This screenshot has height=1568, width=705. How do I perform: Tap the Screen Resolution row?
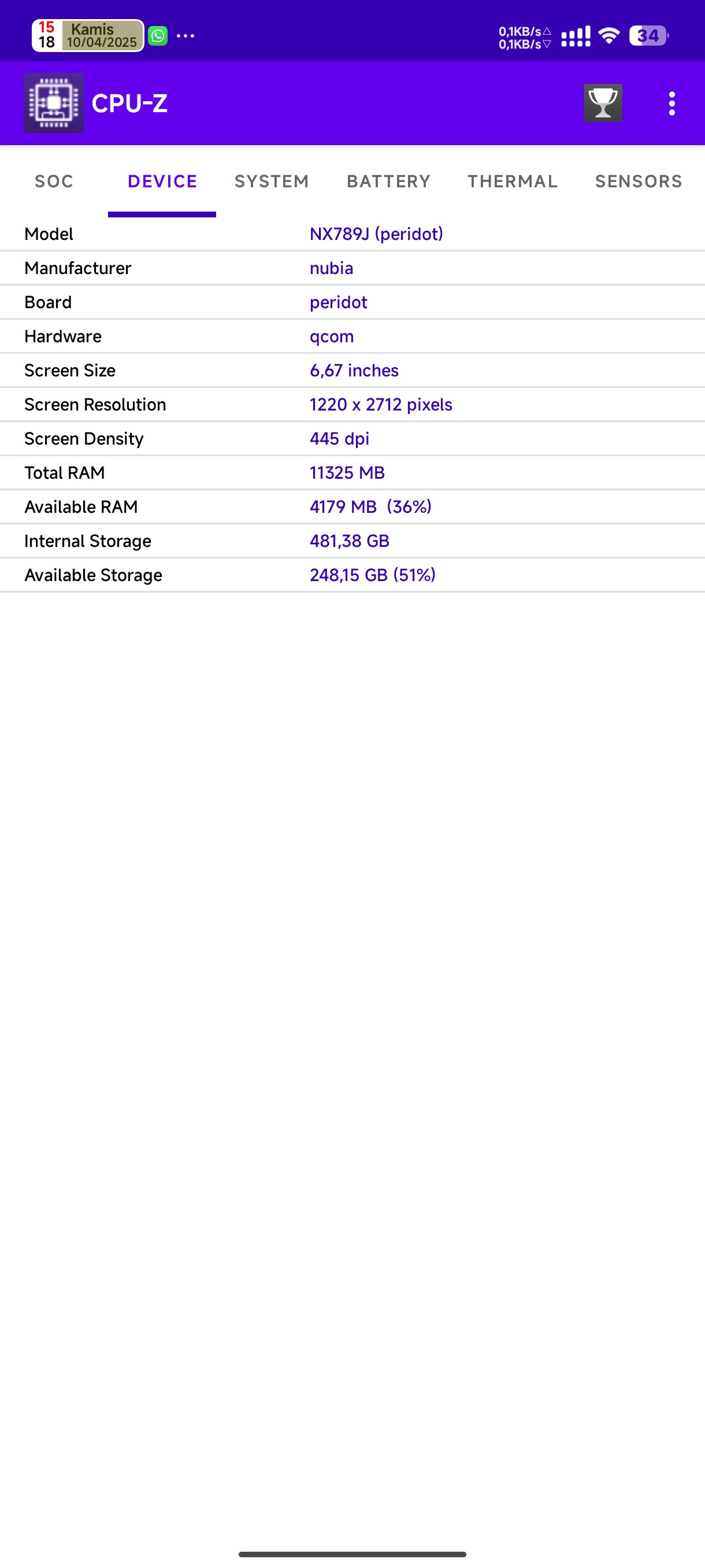[353, 404]
